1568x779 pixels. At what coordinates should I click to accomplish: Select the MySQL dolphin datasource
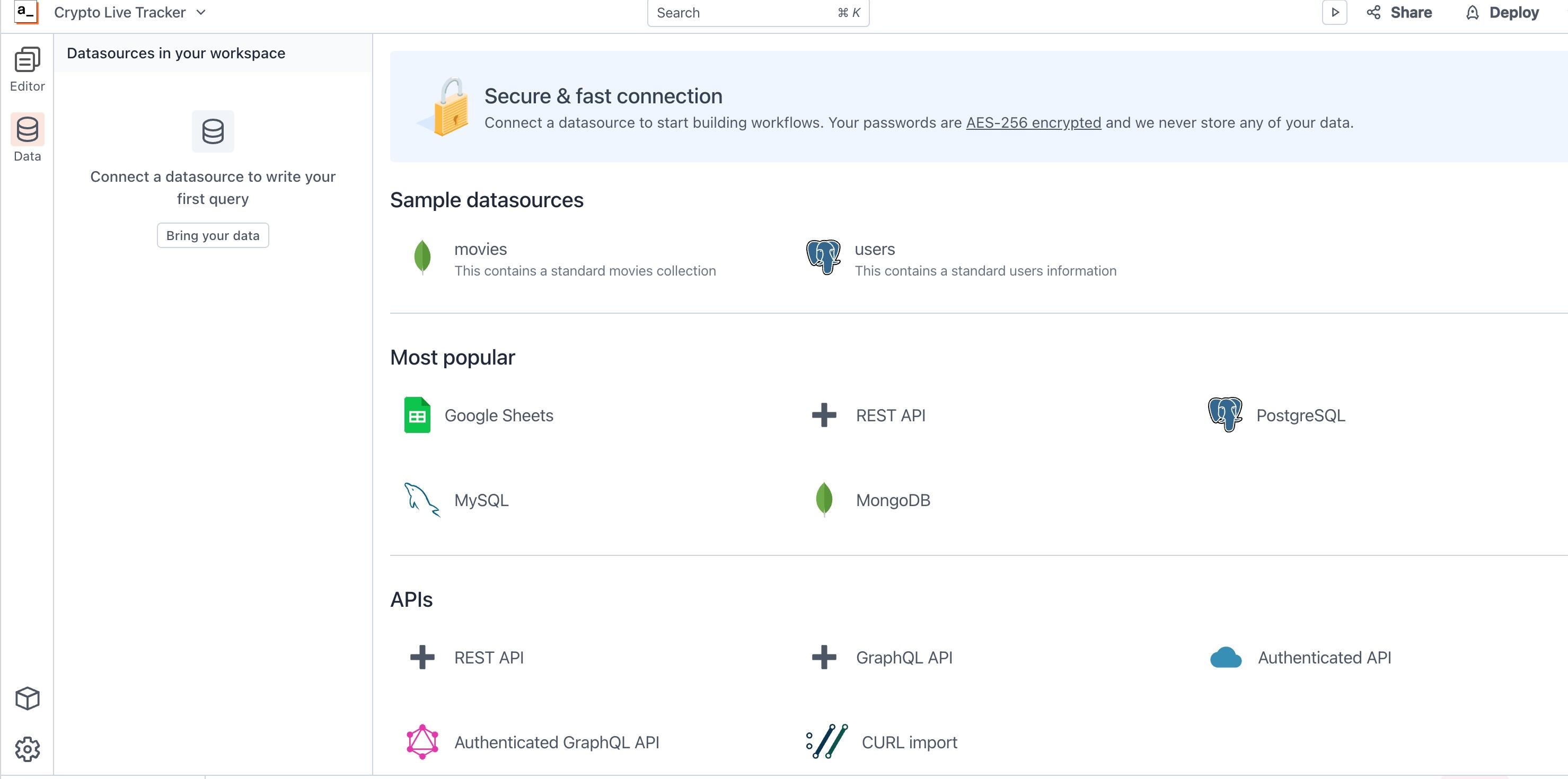click(480, 500)
